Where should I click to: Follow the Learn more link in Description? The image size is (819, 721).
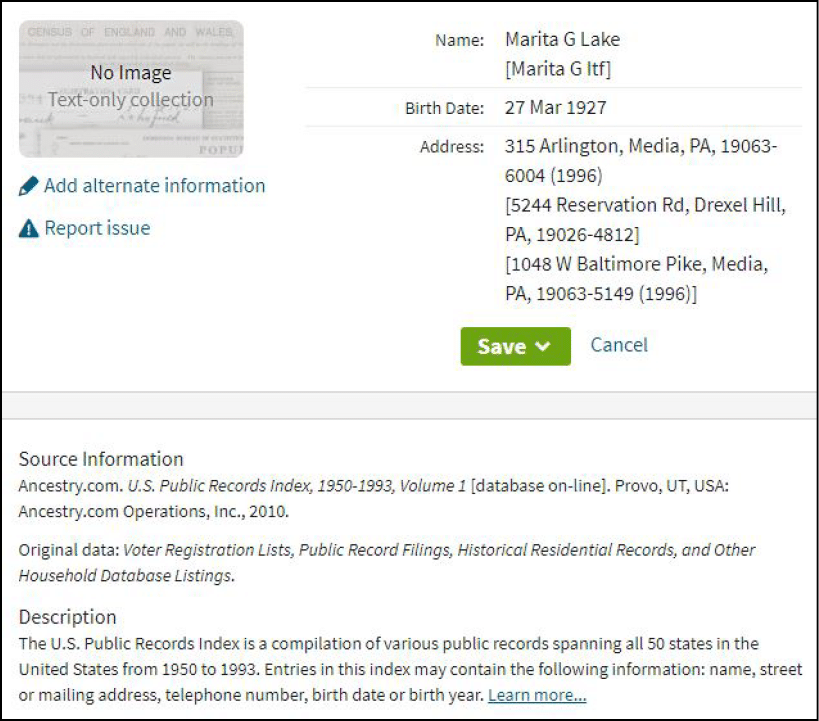pyautogui.click(x=537, y=695)
